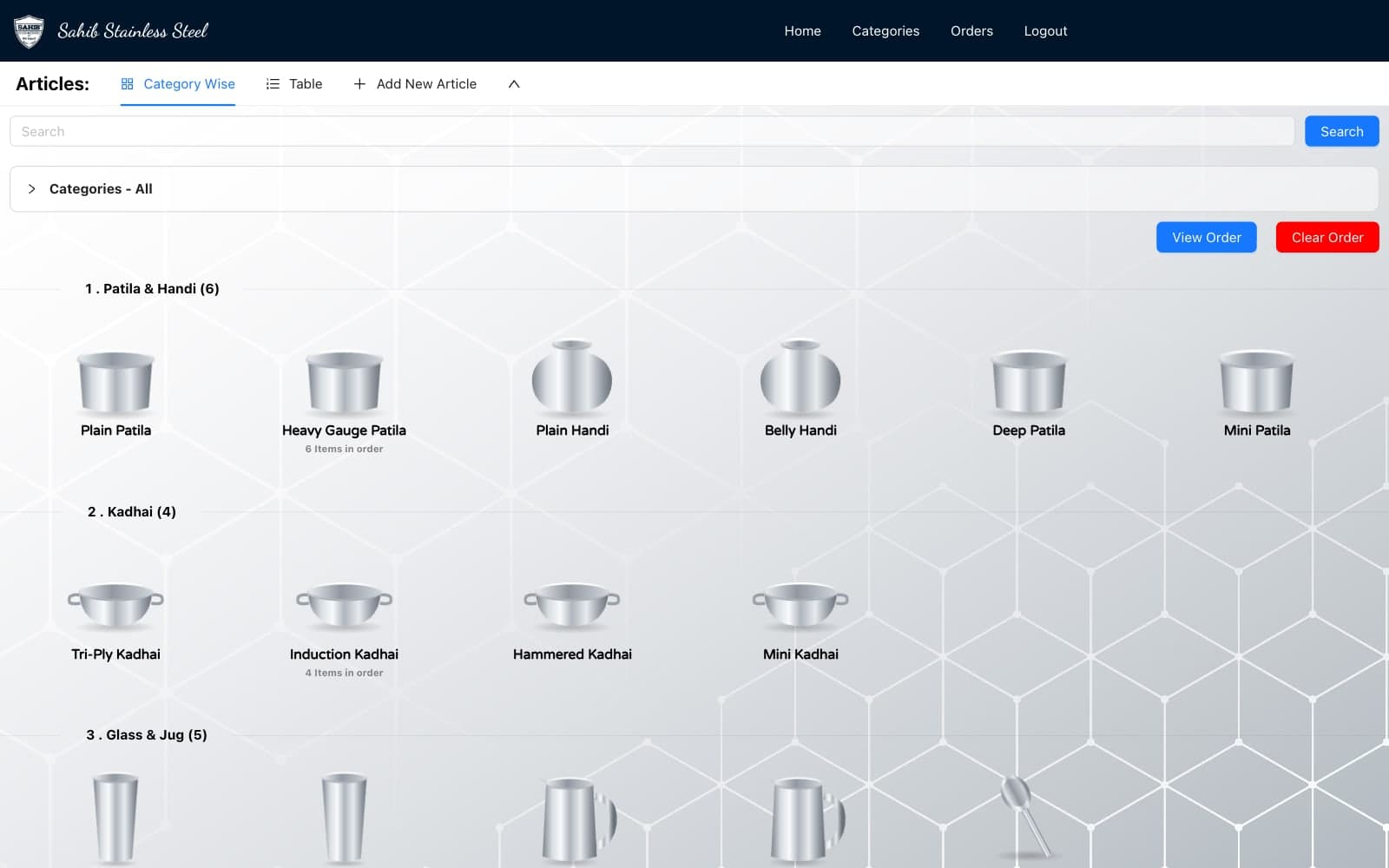Click the plus icon for Add New Article

pyautogui.click(x=359, y=84)
